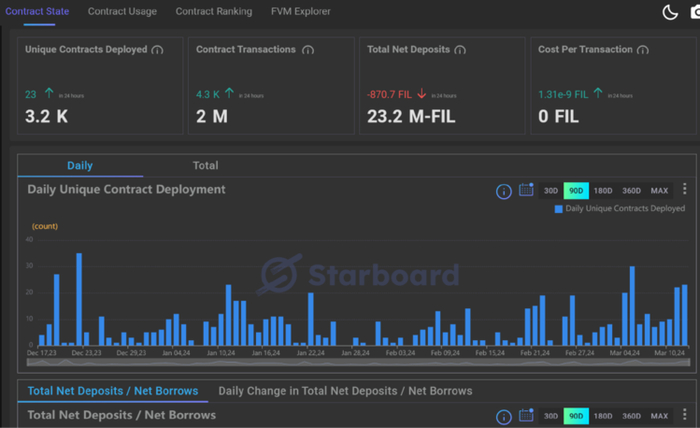Click info icon on Daily Unique Contract Deployment chart
The width and height of the screenshot is (700, 428).
coord(504,191)
